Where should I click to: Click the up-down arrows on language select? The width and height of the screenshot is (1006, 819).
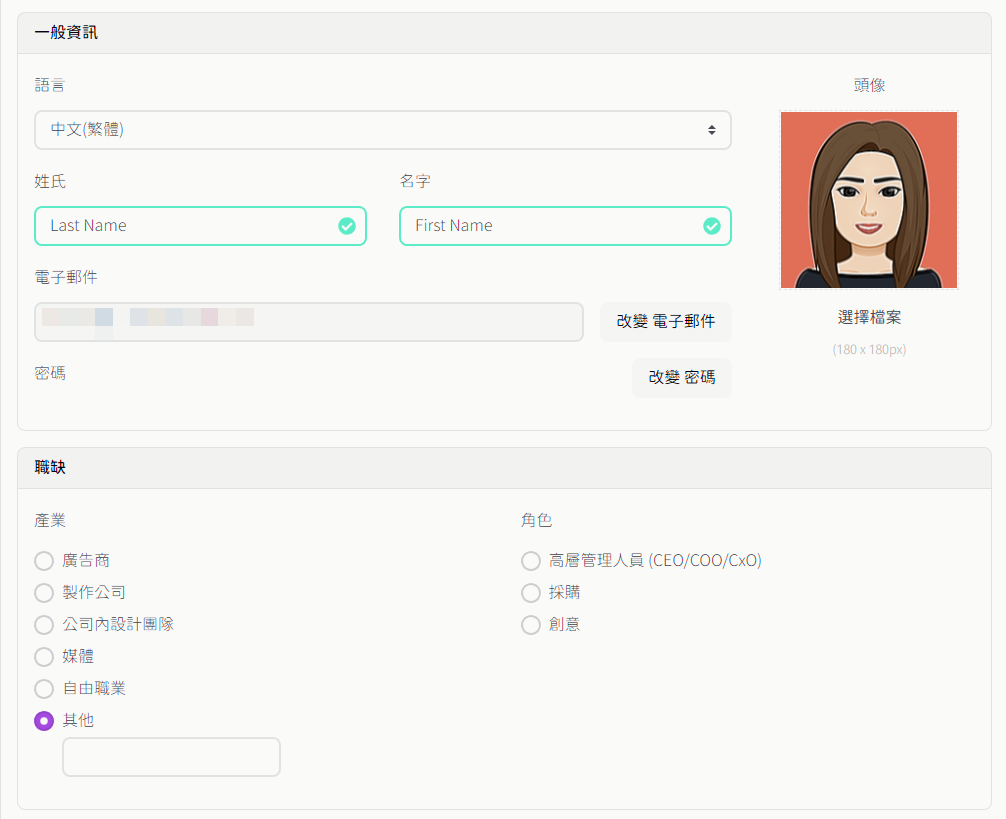(712, 130)
